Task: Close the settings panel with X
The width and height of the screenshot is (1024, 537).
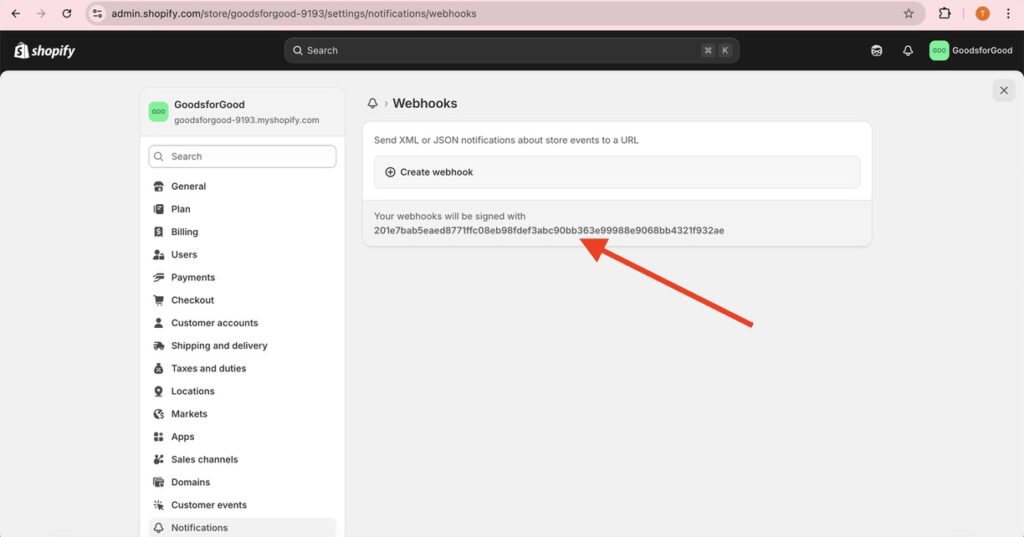Action: pos(1004,91)
